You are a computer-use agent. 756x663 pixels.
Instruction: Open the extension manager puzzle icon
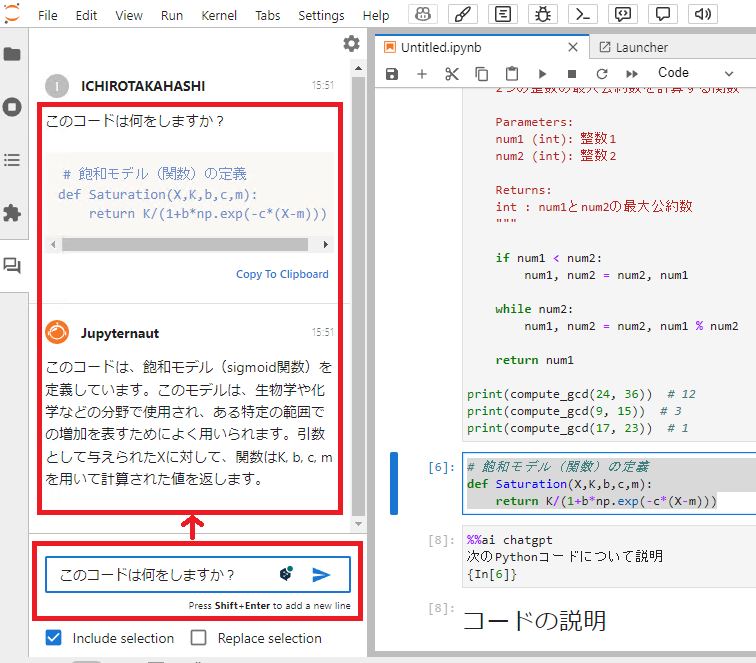(12, 213)
